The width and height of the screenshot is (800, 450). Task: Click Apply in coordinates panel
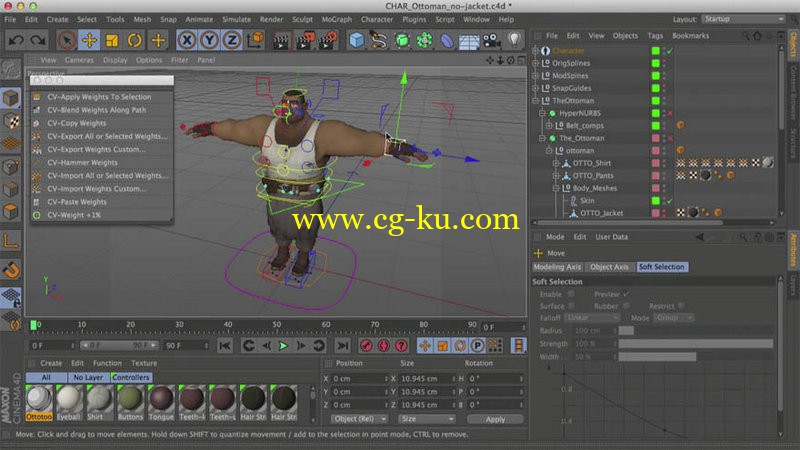tap(495, 419)
